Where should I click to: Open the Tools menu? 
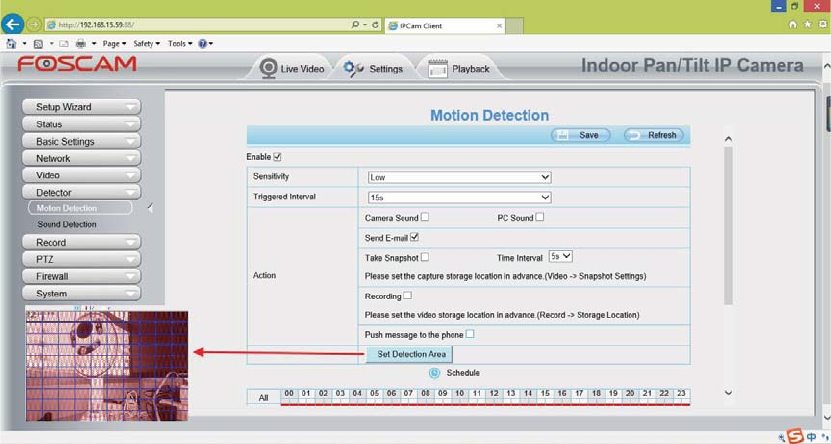[x=180, y=43]
